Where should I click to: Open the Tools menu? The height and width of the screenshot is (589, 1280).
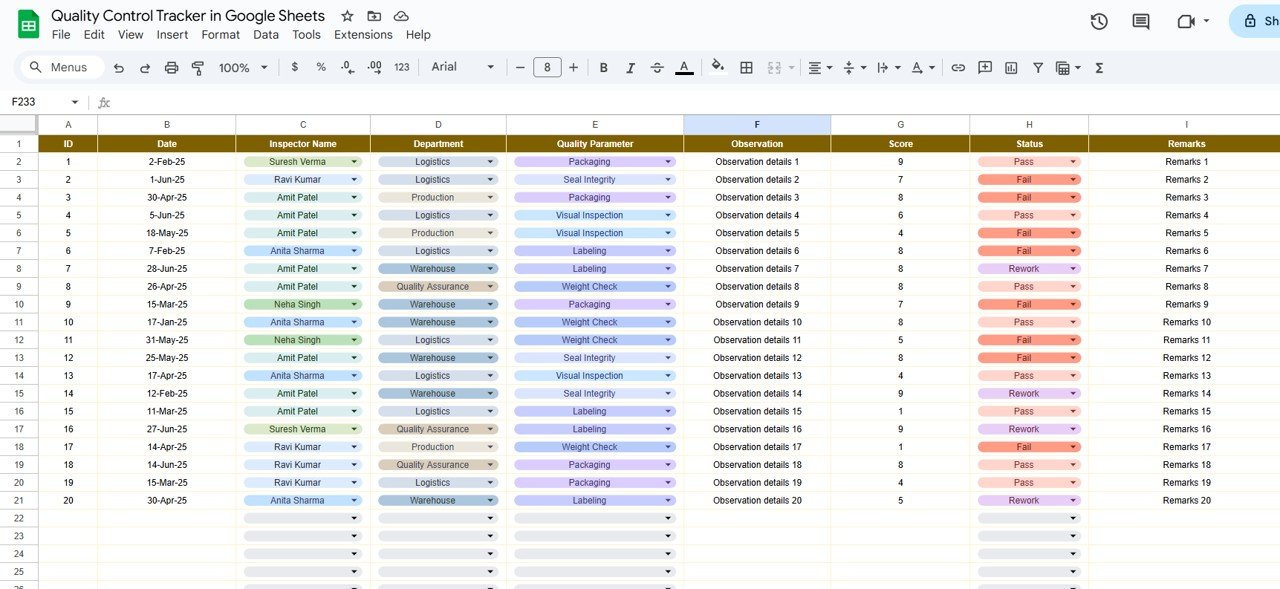click(x=307, y=35)
